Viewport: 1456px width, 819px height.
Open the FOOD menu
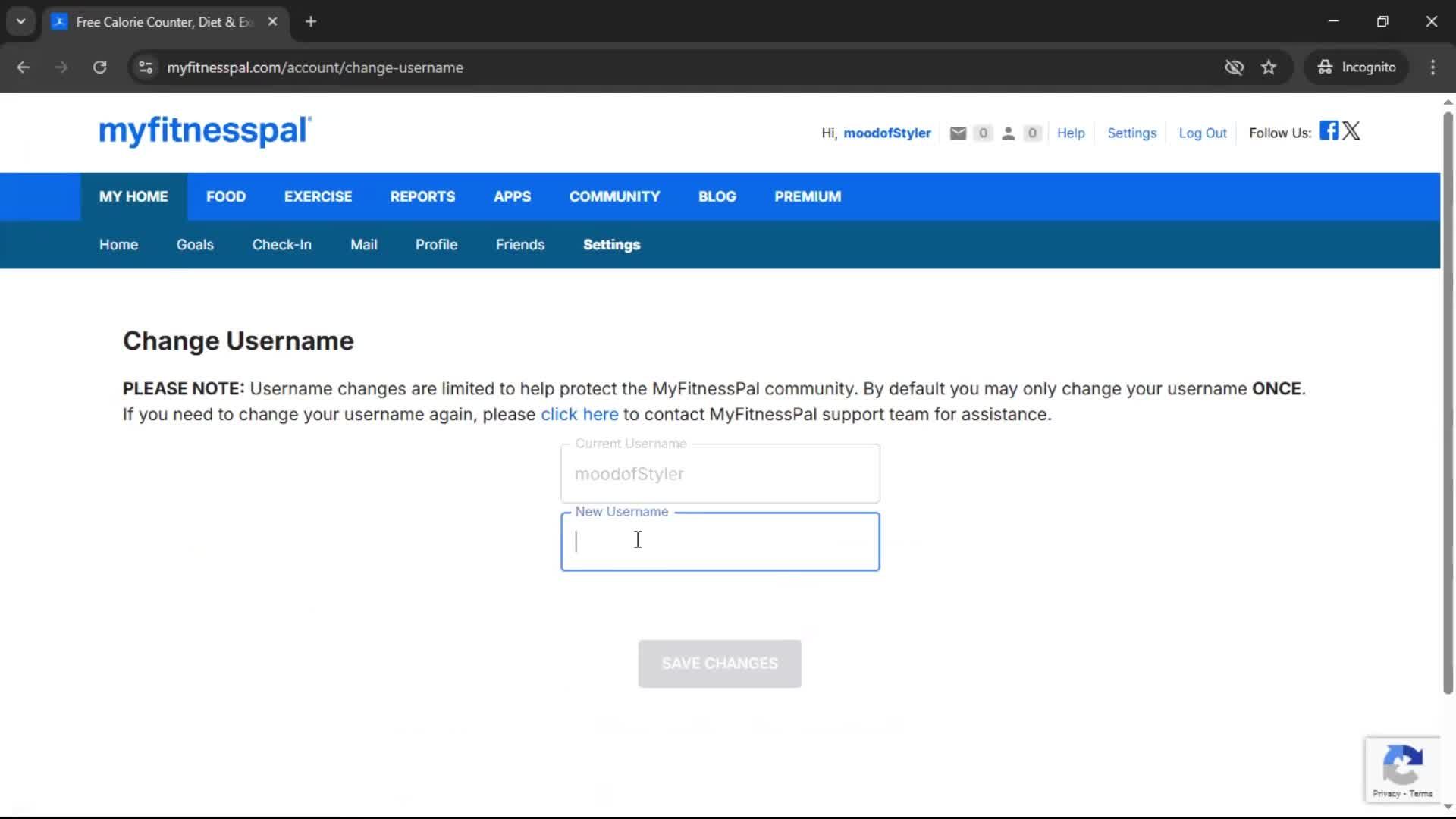[x=226, y=196]
